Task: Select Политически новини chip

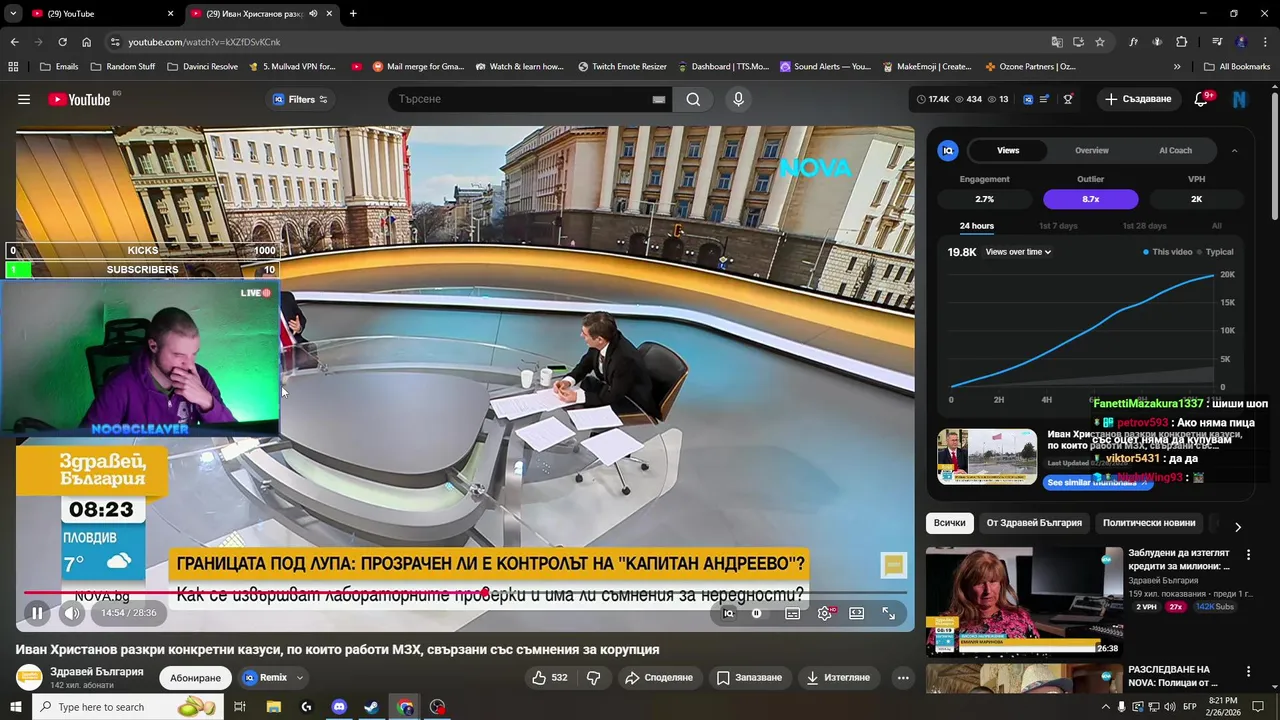Action: (1149, 523)
